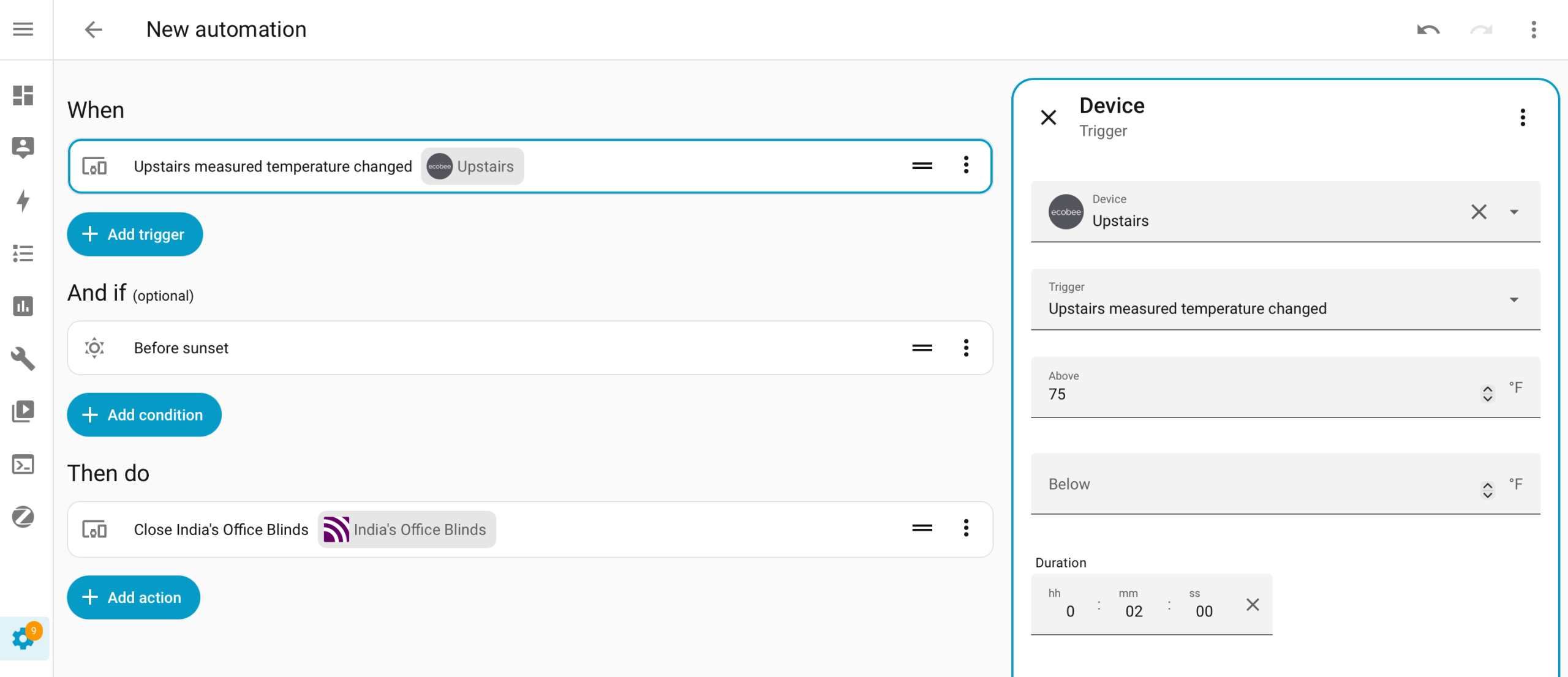Viewport: 1568px width, 677px height.
Task: Open the Before sunset condition options menu
Action: coord(966,348)
